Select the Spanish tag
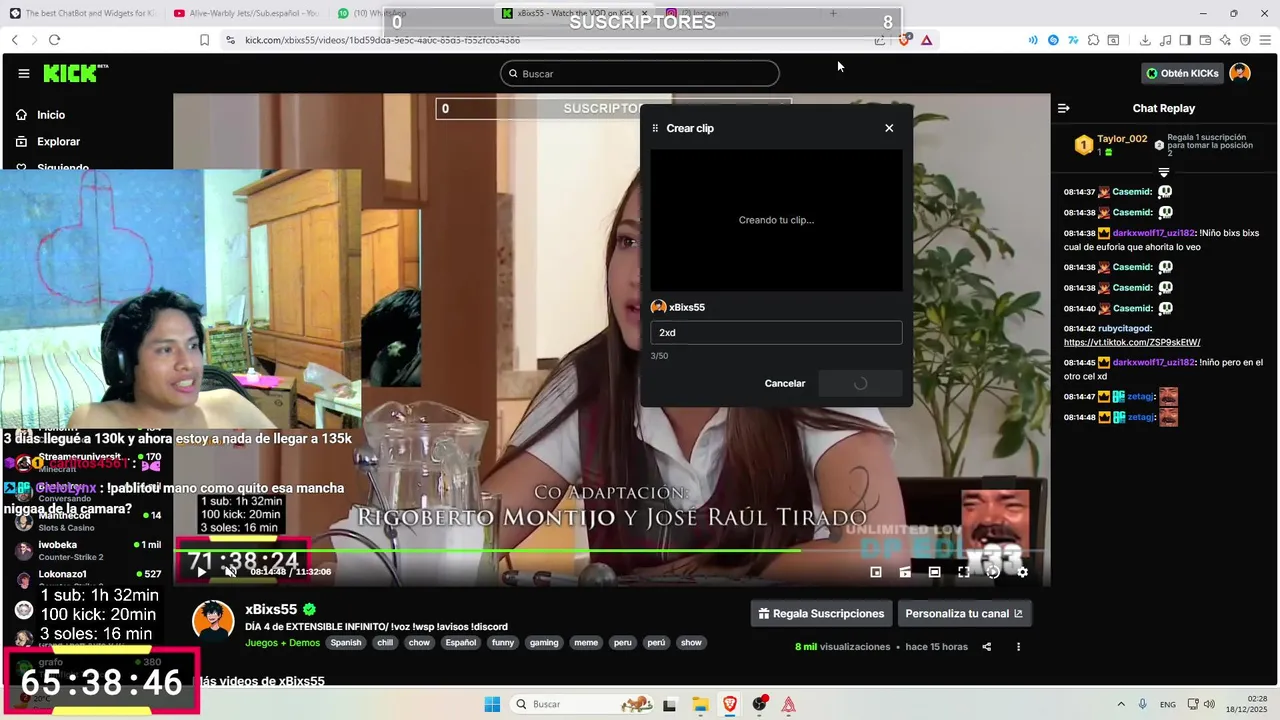Image resolution: width=1280 pixels, height=720 pixels. 346,643
